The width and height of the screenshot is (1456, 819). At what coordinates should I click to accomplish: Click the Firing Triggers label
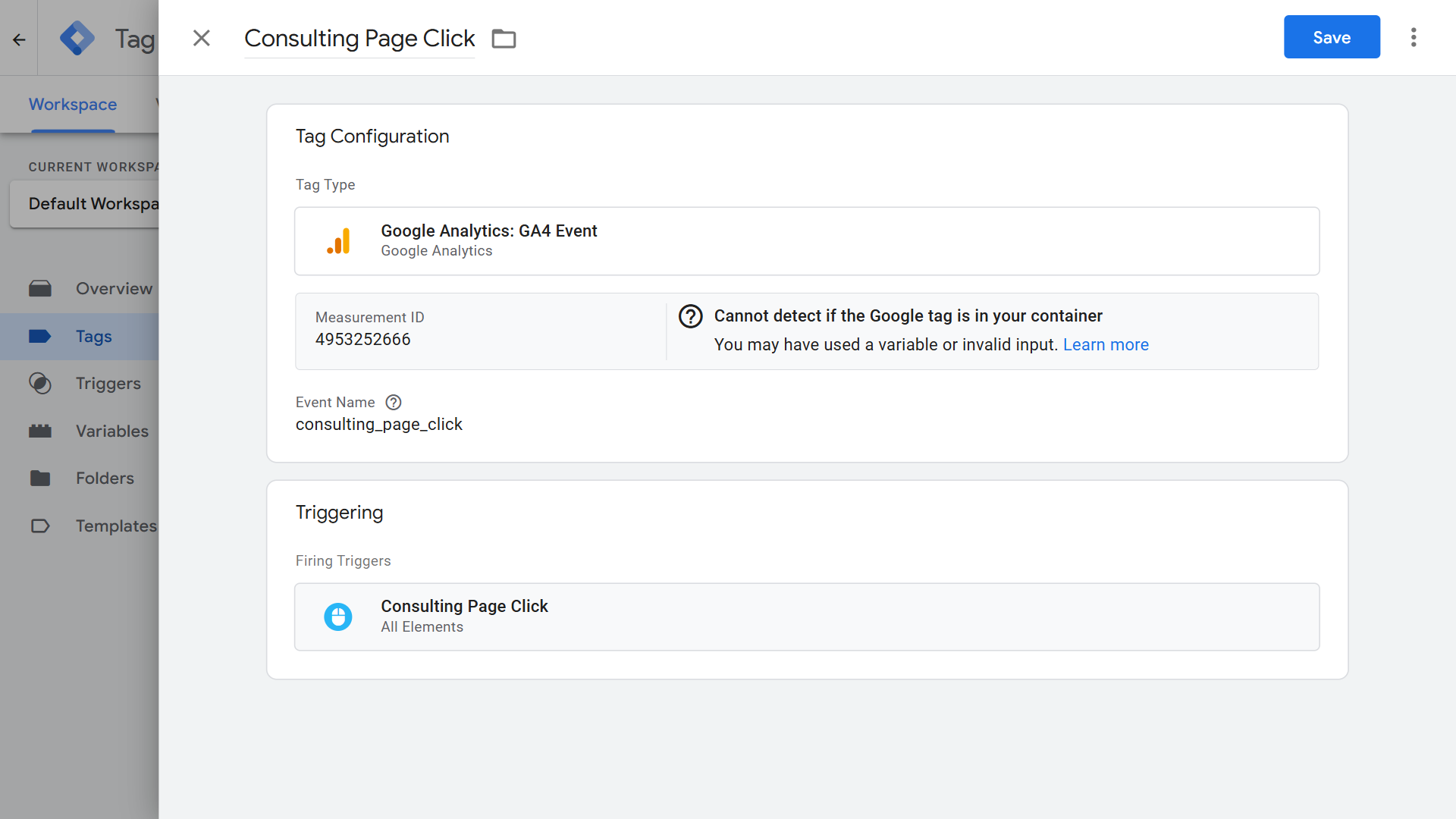[x=343, y=561]
